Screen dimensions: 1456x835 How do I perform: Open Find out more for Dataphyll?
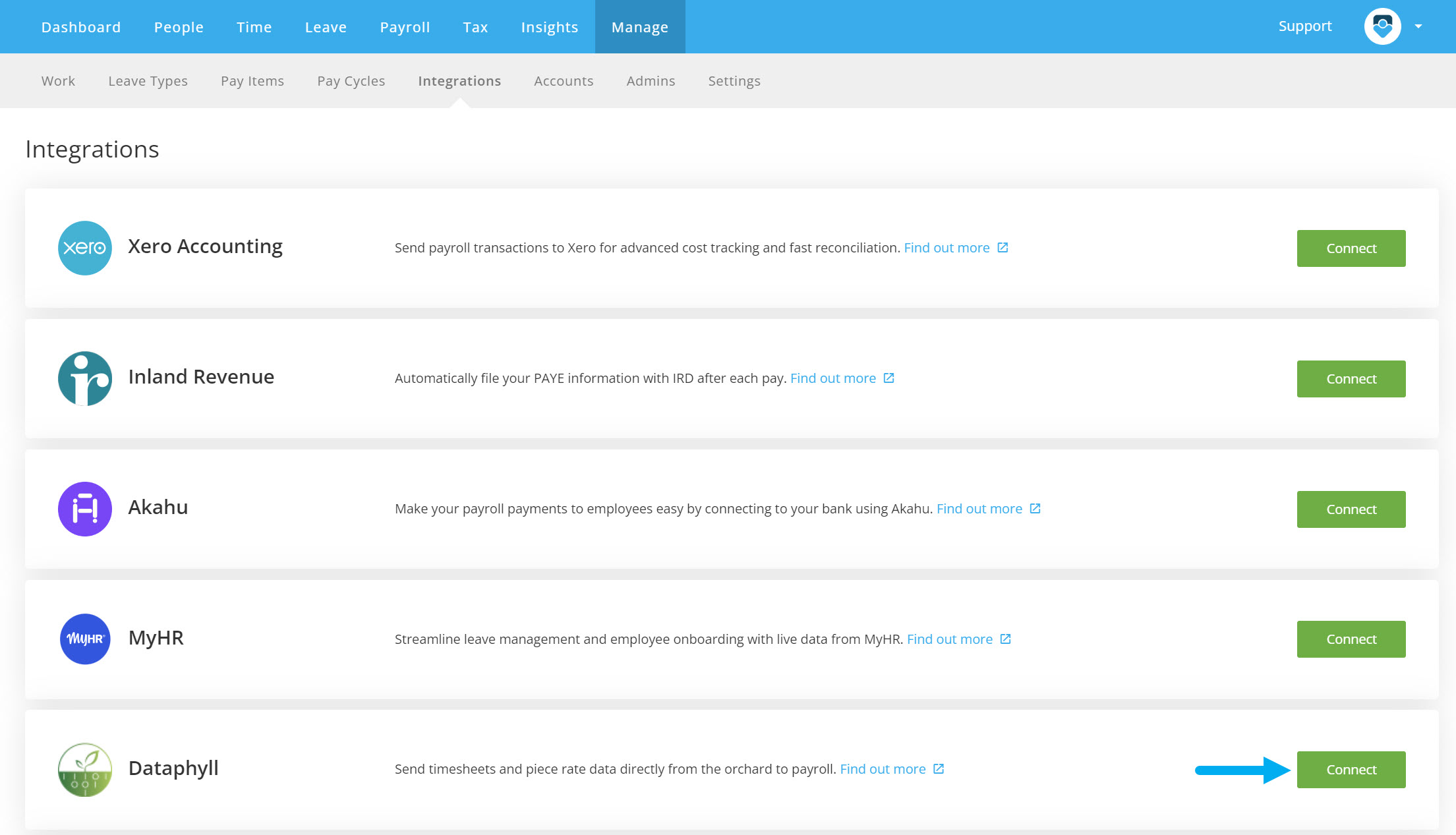click(x=883, y=769)
